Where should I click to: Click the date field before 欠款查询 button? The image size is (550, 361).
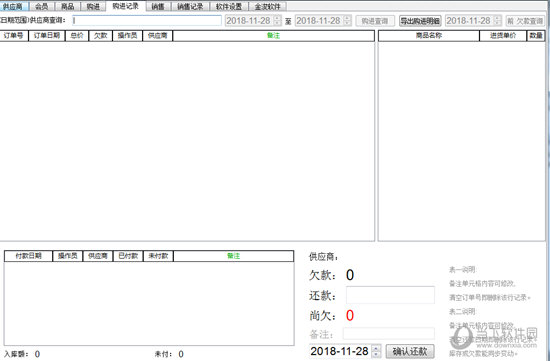click(469, 21)
